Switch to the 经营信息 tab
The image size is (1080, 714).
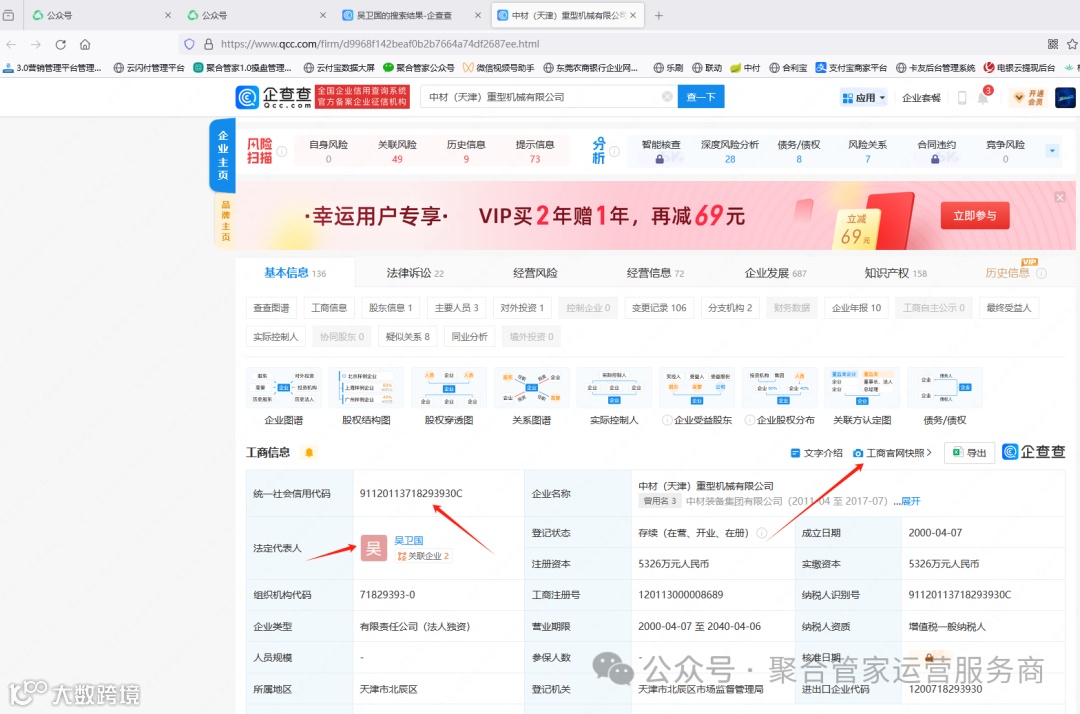click(x=655, y=273)
